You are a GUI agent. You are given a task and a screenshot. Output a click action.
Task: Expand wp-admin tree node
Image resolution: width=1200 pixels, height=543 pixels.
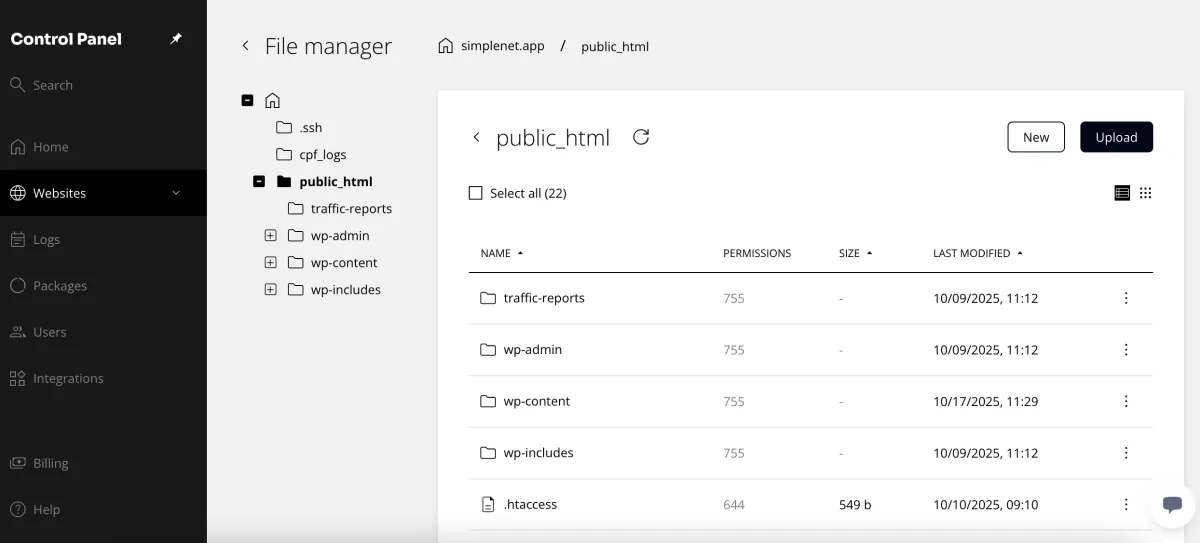(x=270, y=236)
